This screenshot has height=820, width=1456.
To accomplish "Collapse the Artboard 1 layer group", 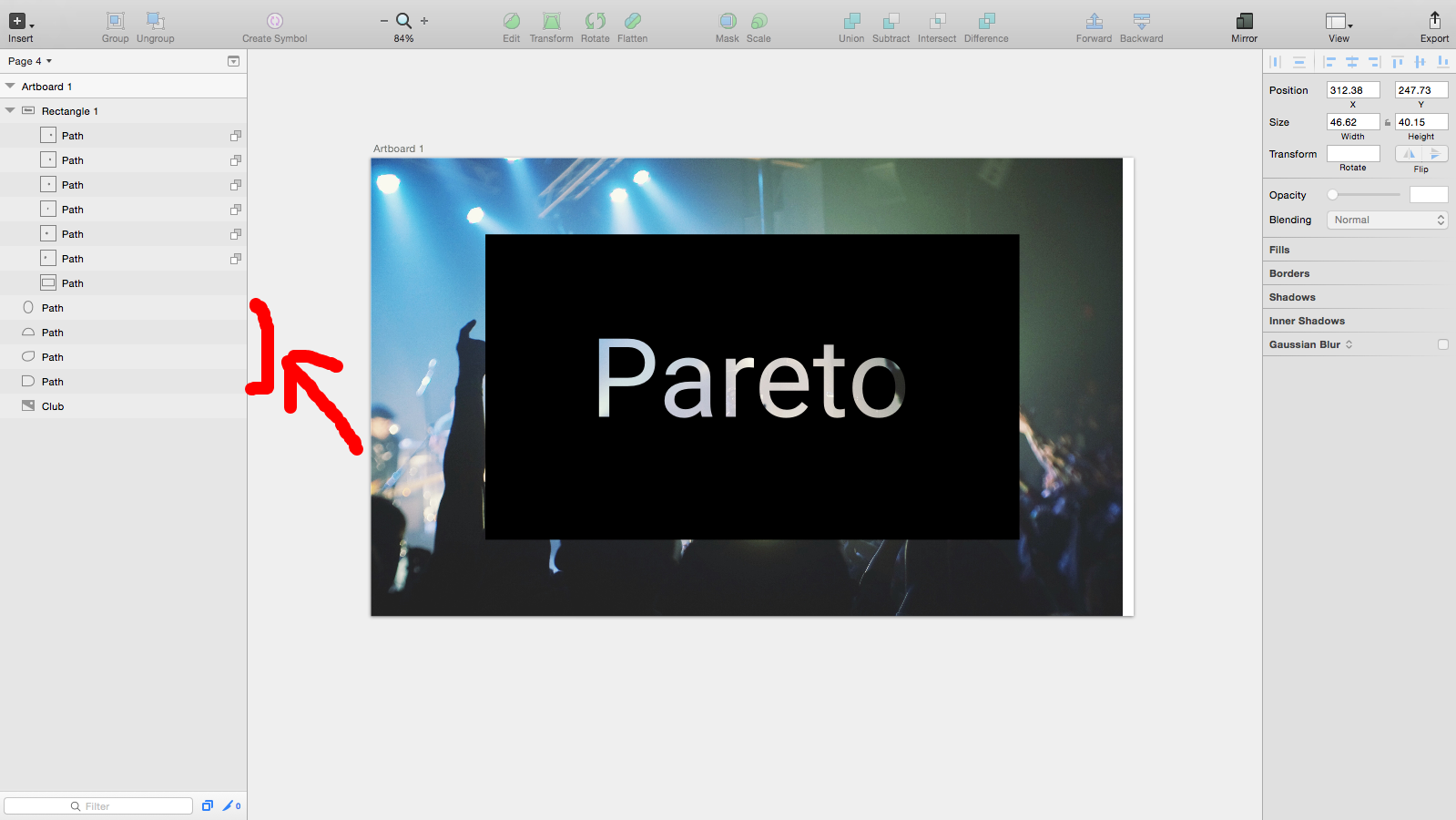I will pyautogui.click(x=10, y=86).
